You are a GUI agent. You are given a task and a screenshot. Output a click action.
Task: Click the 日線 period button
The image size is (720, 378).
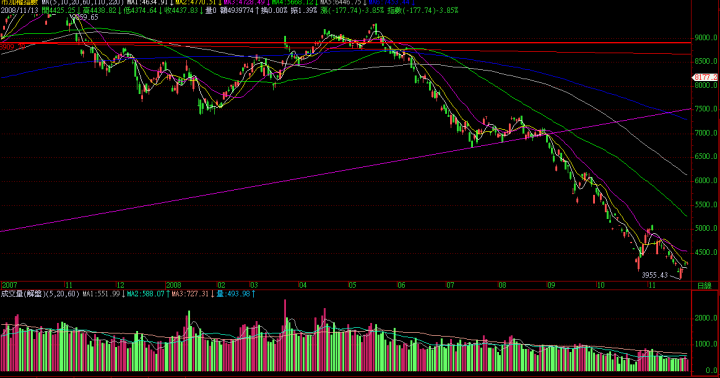point(704,286)
